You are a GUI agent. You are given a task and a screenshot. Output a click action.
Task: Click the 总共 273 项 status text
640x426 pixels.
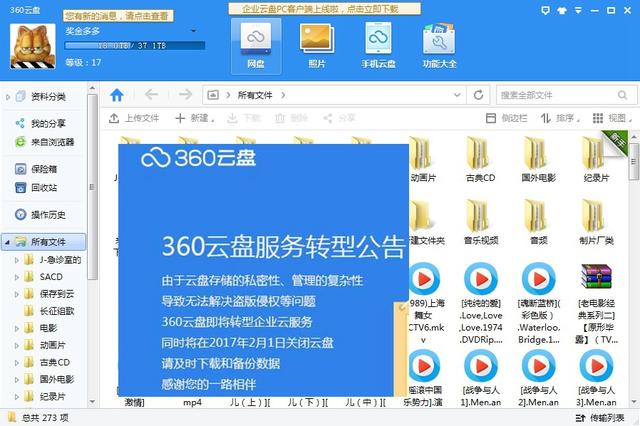point(45,418)
